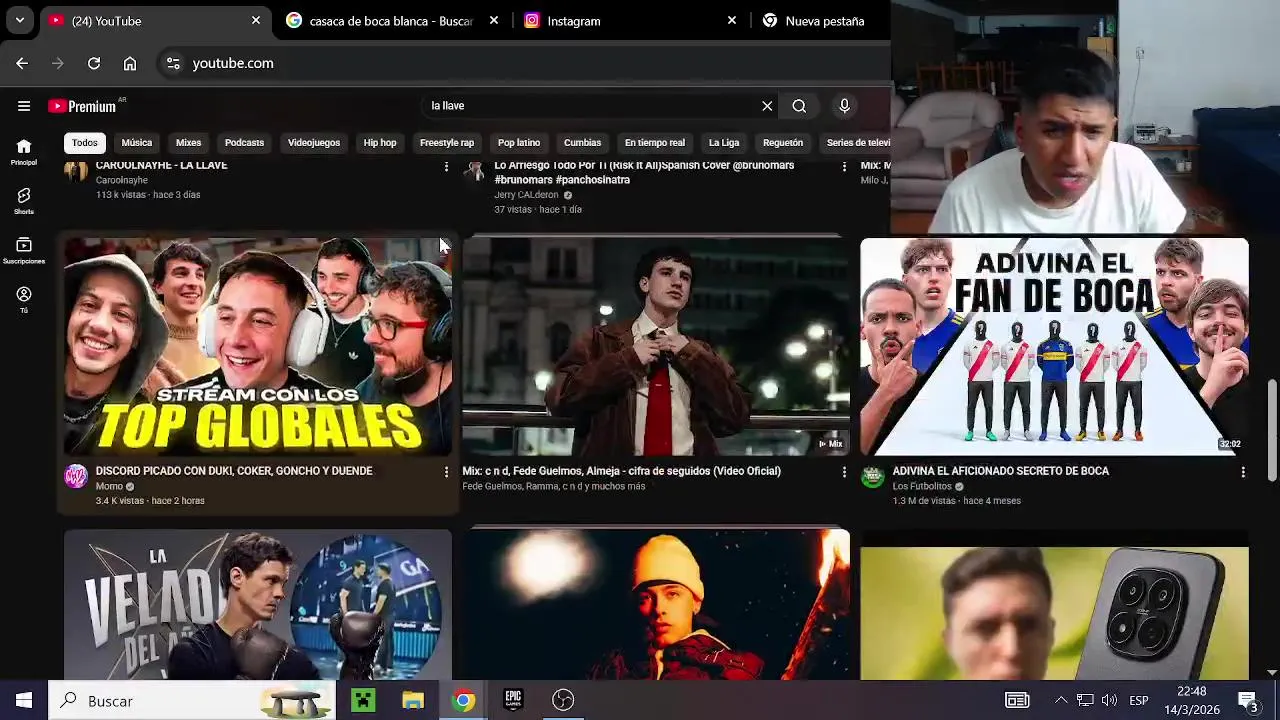Start voice search with microphone icon
This screenshot has width=1280, height=720.
pyautogui.click(x=844, y=106)
